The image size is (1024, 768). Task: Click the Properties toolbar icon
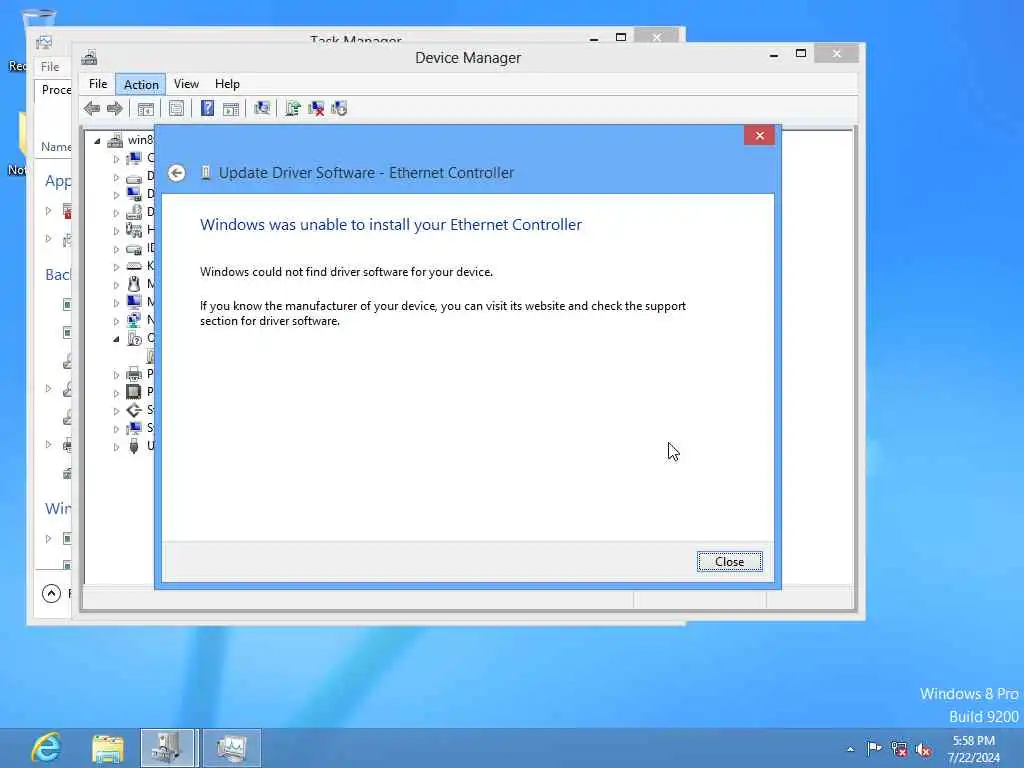[176, 108]
